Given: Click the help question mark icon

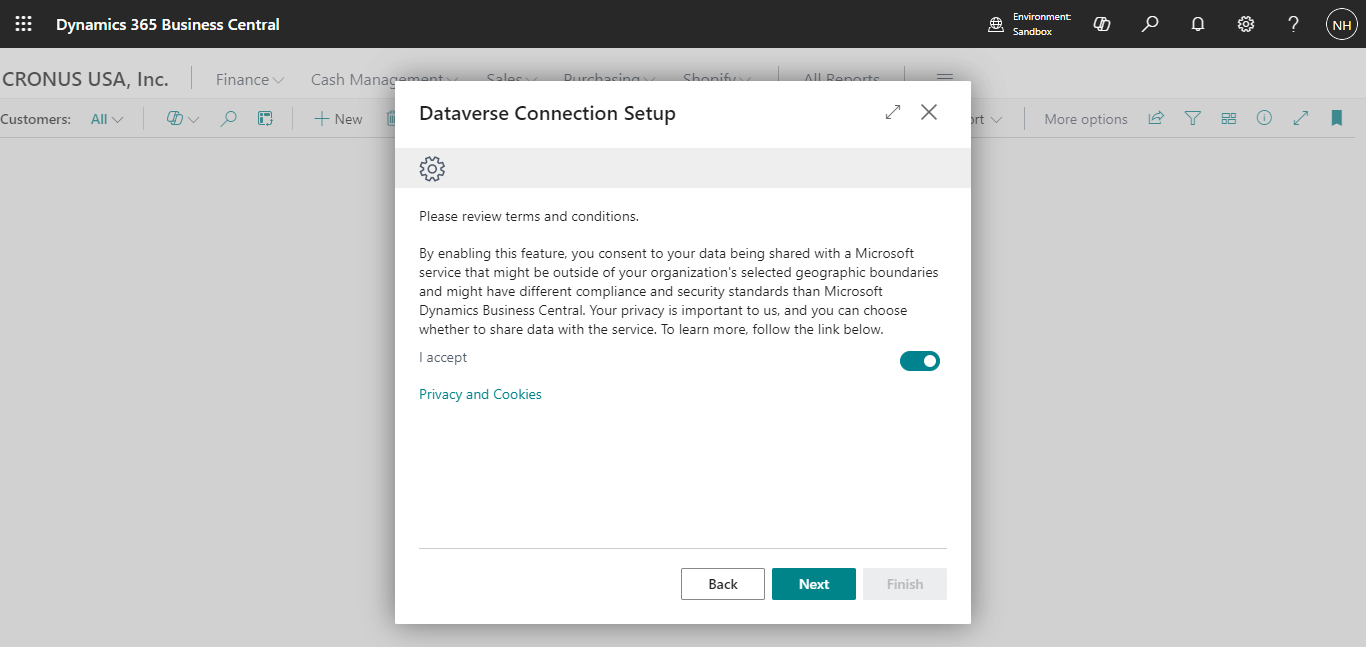Looking at the screenshot, I should click(x=1293, y=24).
